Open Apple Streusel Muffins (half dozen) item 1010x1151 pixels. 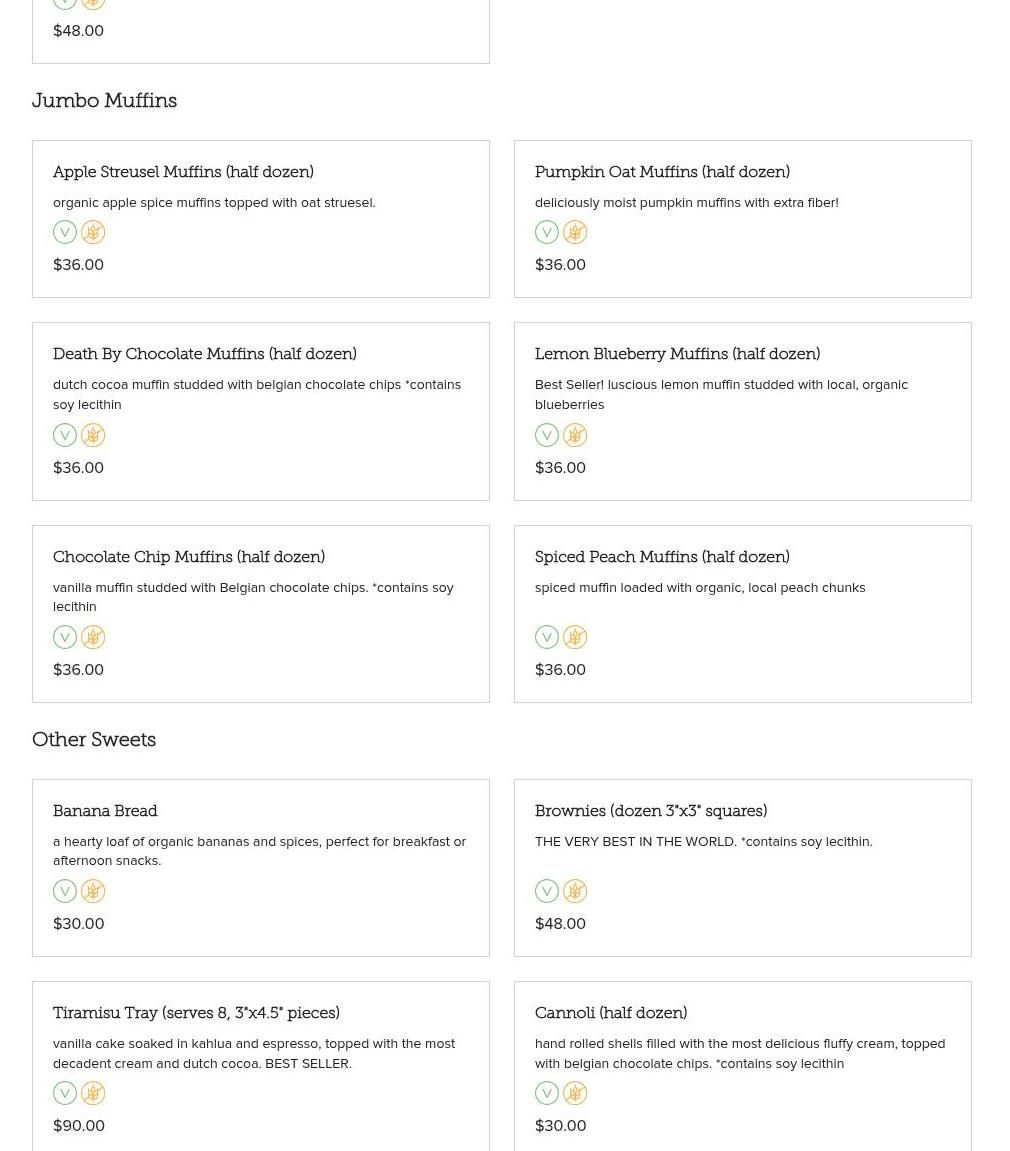[183, 172]
